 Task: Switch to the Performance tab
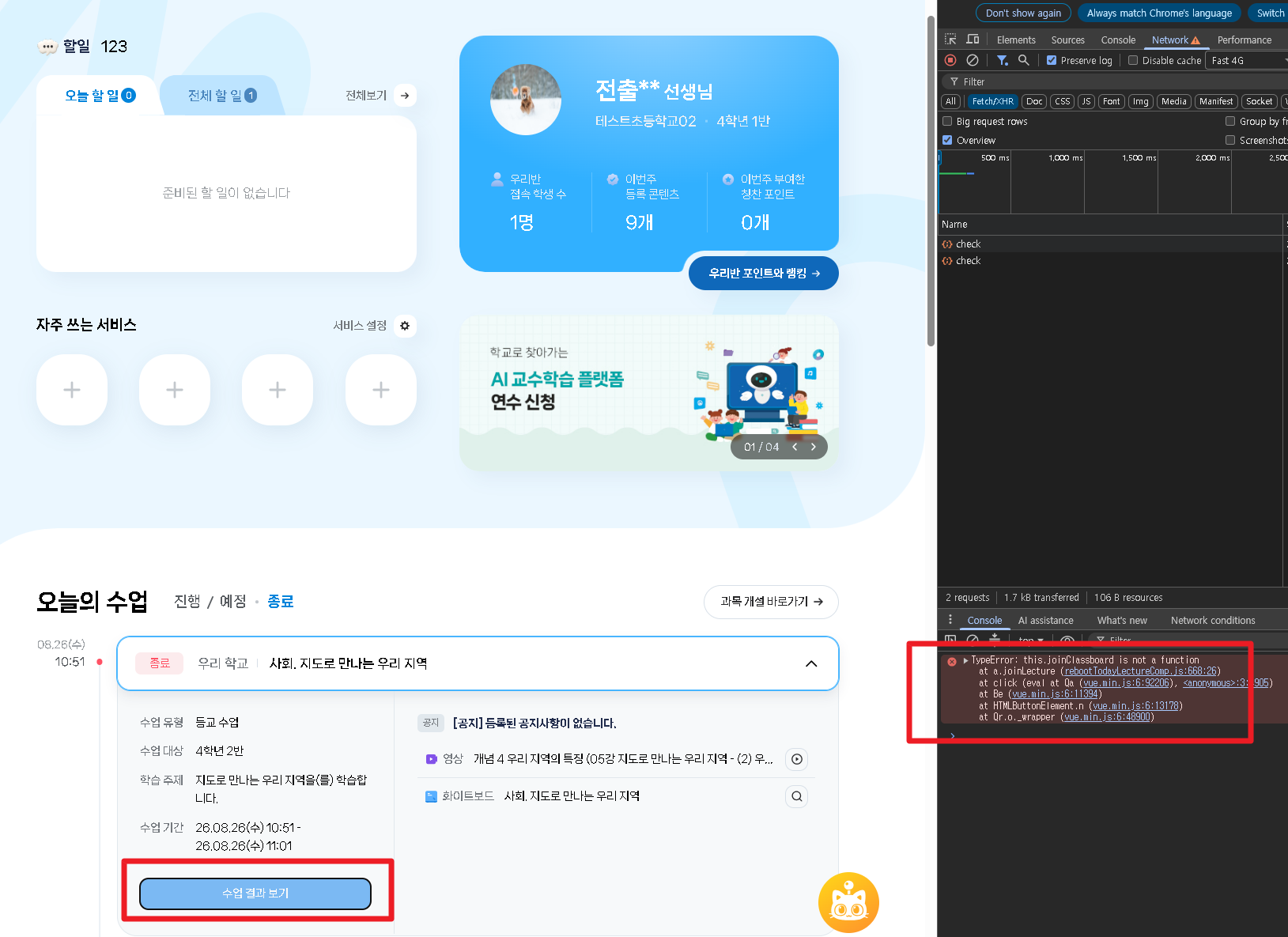(1245, 40)
